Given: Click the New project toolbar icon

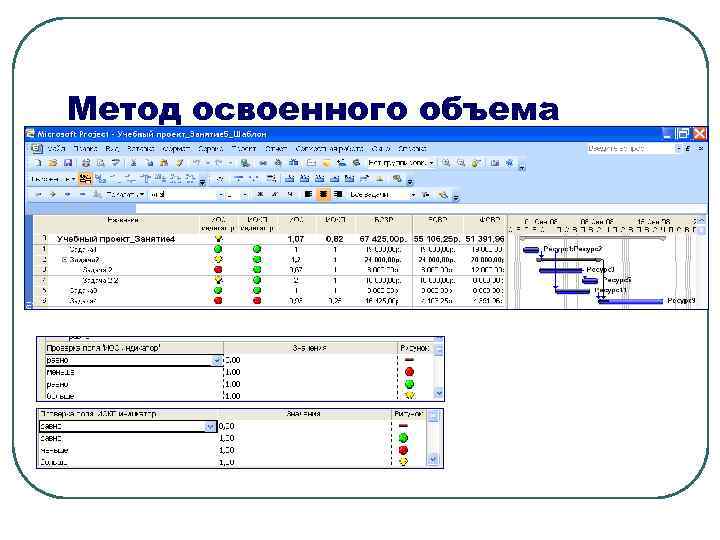Looking at the screenshot, I should click(x=38, y=163).
